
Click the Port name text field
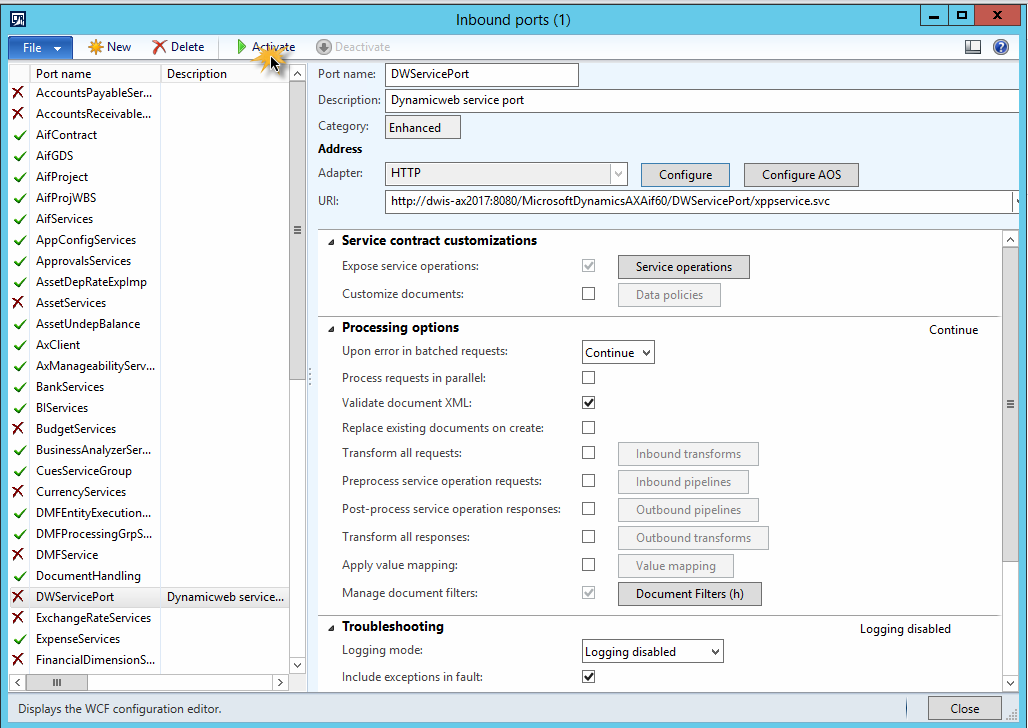click(x=481, y=75)
